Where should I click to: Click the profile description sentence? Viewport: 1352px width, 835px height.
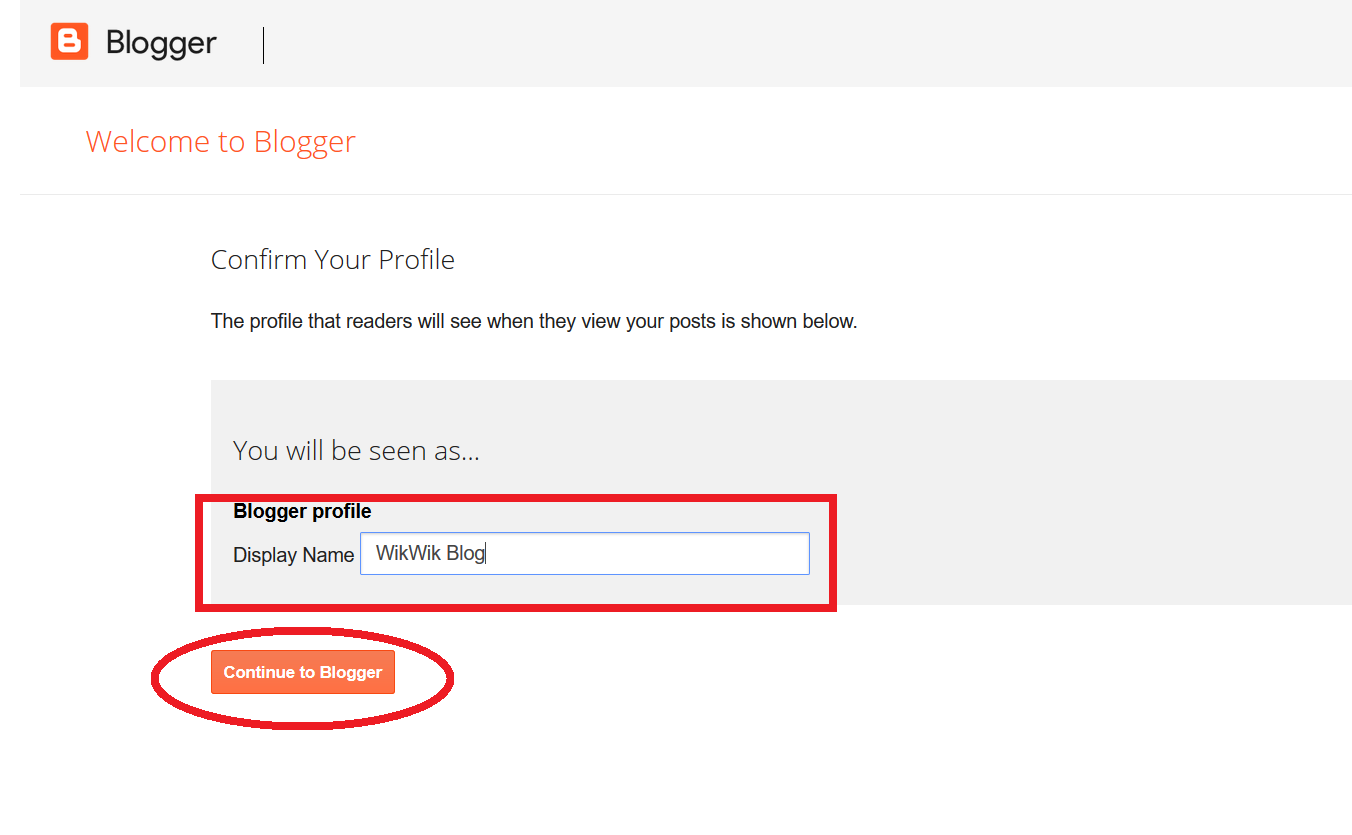click(x=533, y=322)
